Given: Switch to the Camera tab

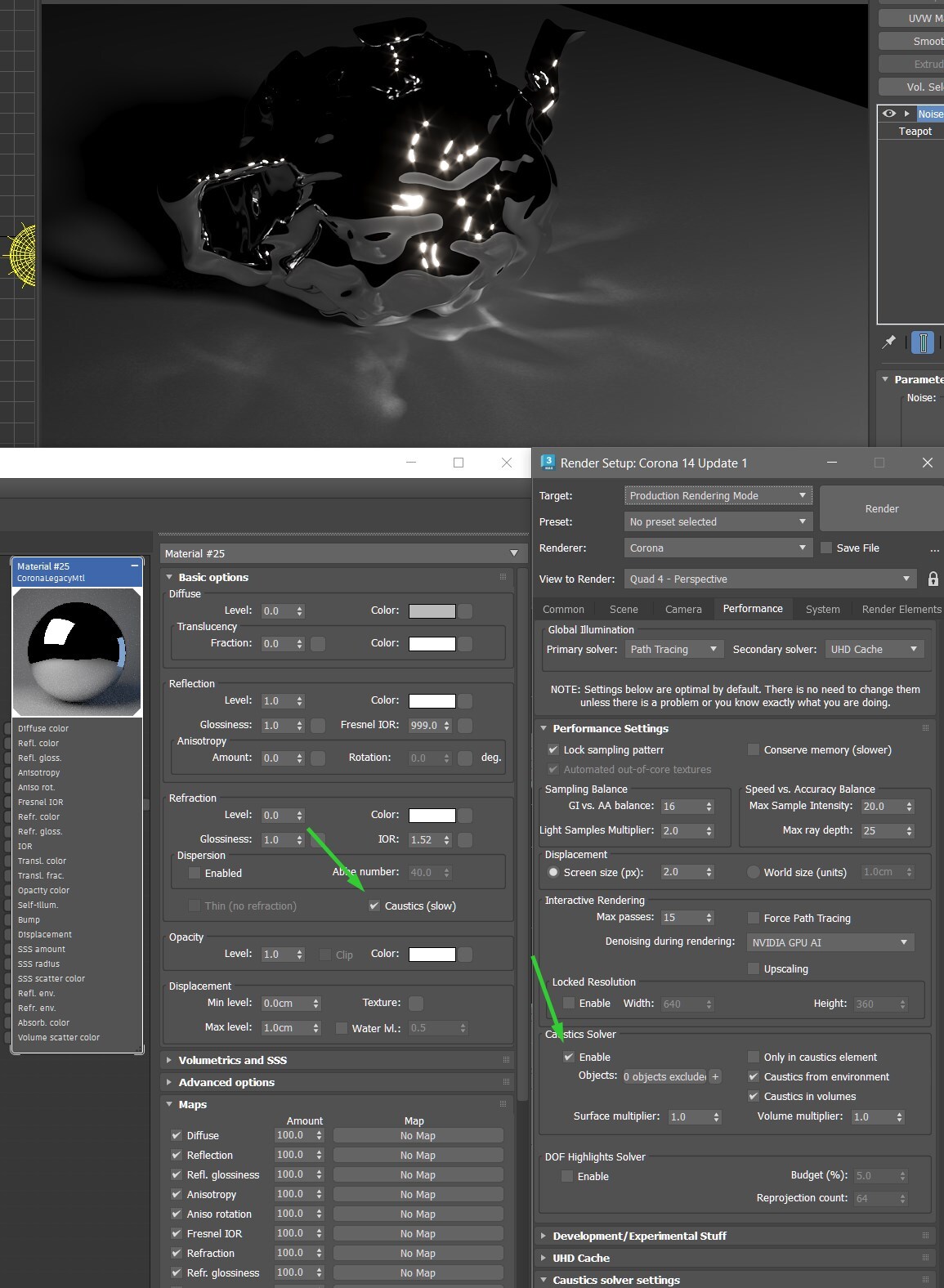Looking at the screenshot, I should (x=683, y=609).
